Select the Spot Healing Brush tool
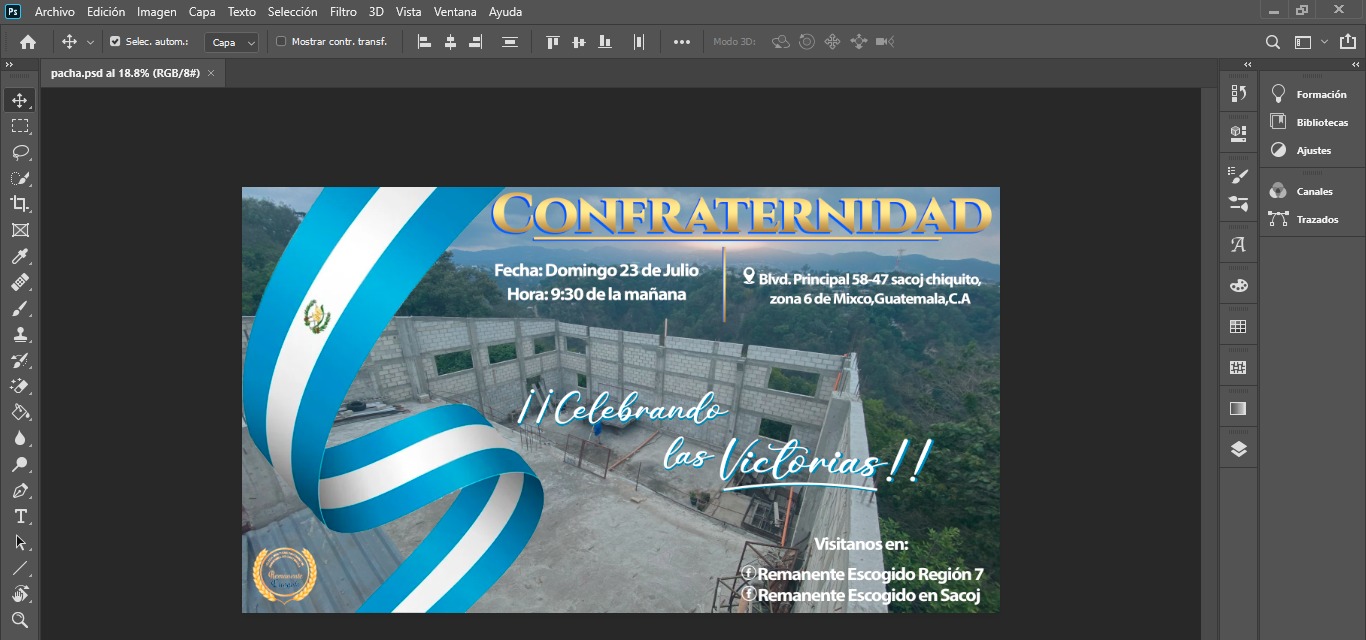This screenshot has height=640, width=1366. [x=20, y=283]
